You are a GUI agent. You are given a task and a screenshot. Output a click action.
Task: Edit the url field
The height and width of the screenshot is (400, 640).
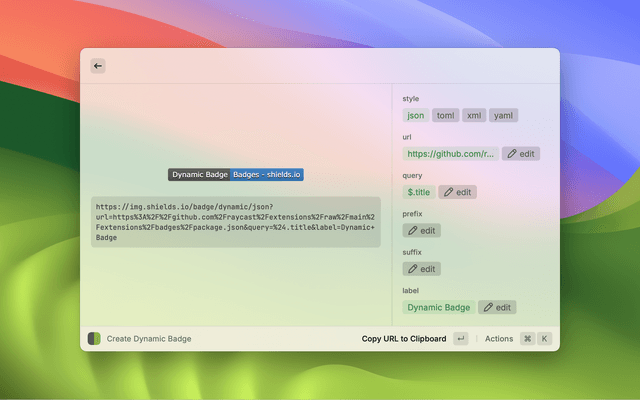(x=520, y=154)
